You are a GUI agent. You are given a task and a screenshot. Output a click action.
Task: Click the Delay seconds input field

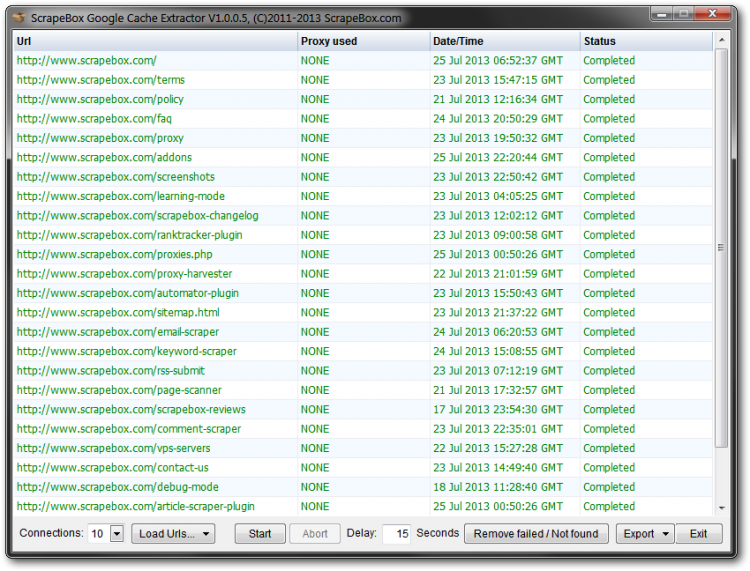coord(397,533)
